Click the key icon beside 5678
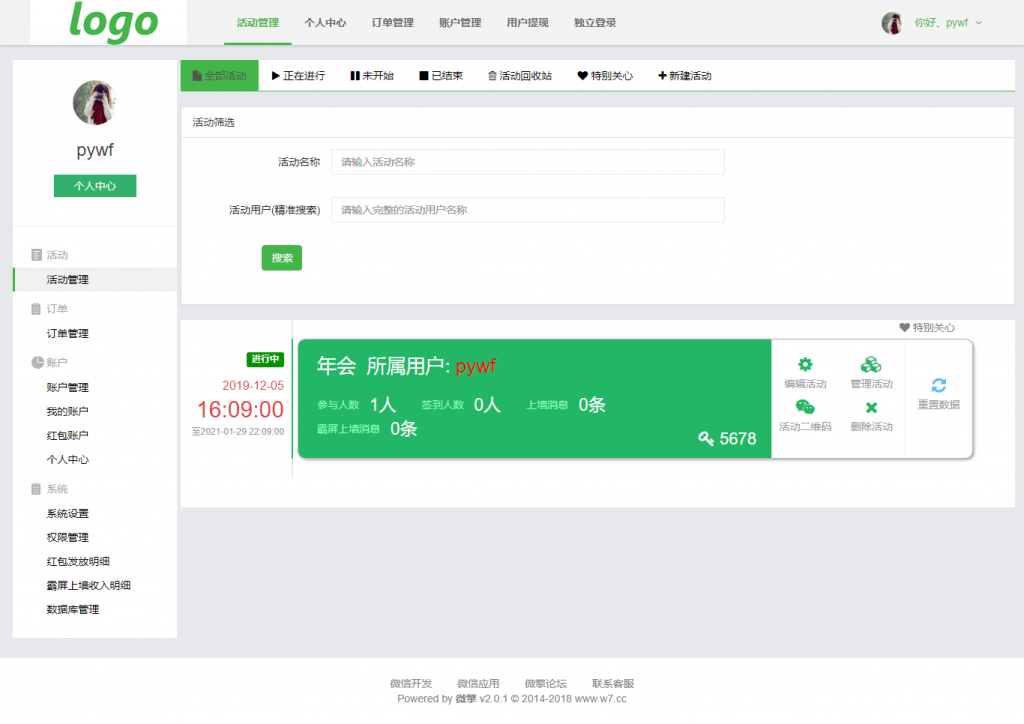Viewport: 1024px width, 724px height. coord(706,439)
